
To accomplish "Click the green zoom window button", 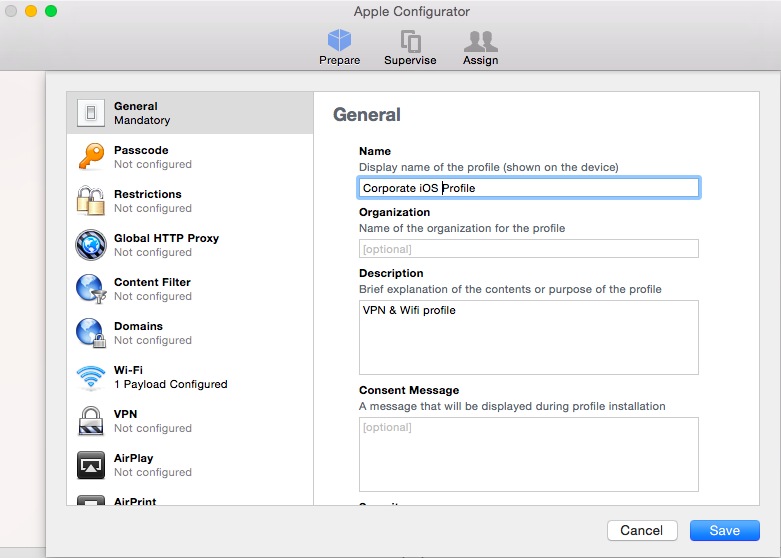I will coord(51,11).
